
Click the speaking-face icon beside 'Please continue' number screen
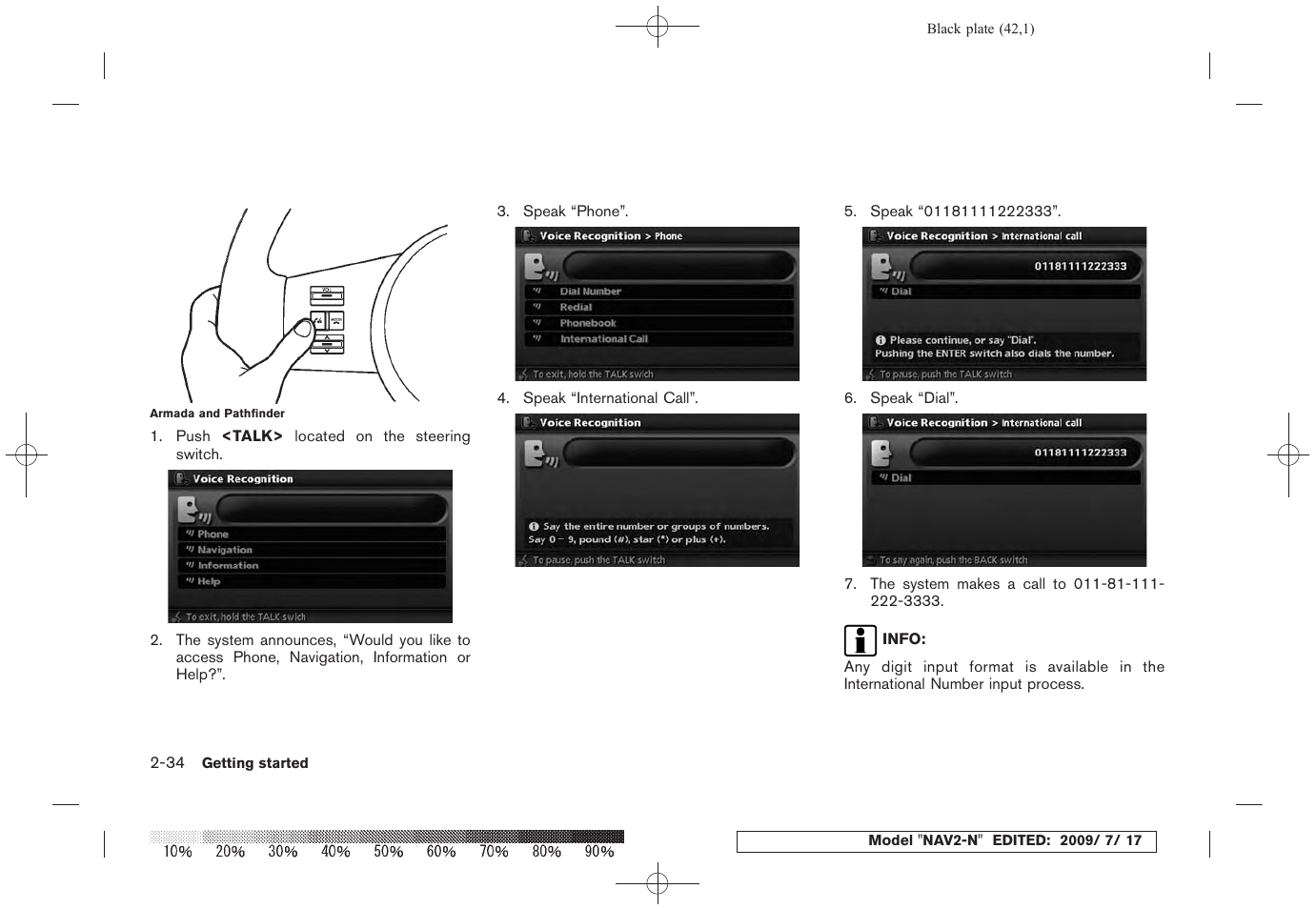[886, 268]
